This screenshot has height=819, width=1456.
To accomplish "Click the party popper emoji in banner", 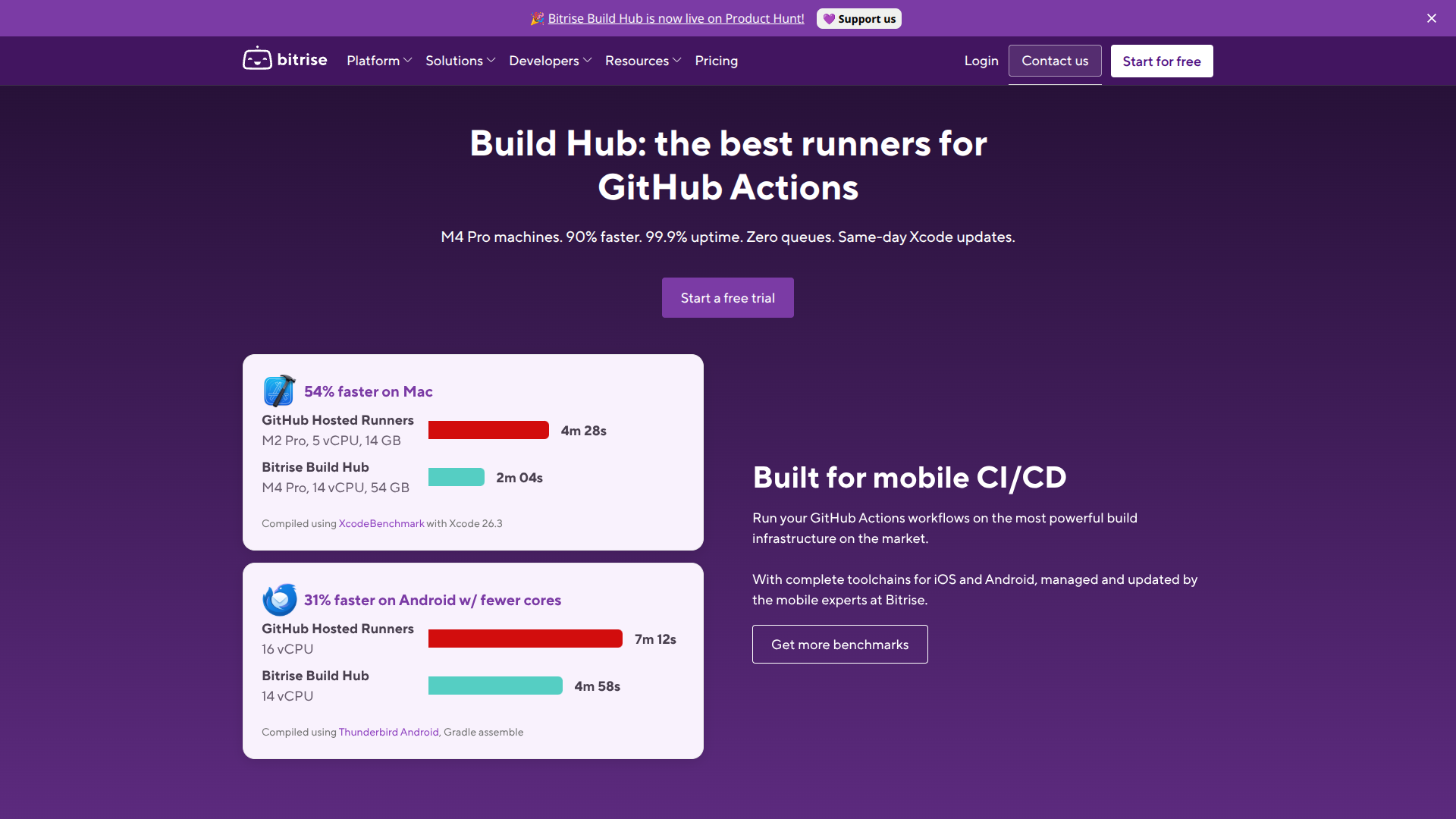I will pos(537,18).
